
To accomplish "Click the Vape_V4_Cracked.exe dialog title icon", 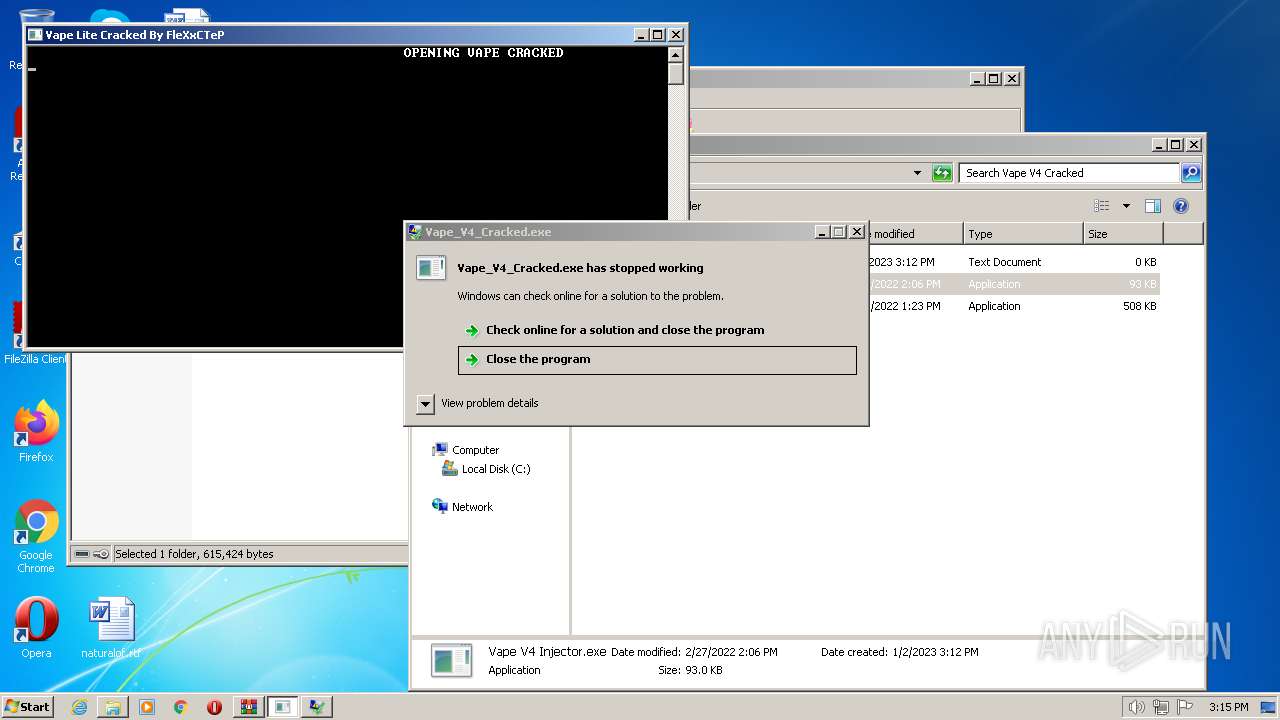I will coord(414,231).
